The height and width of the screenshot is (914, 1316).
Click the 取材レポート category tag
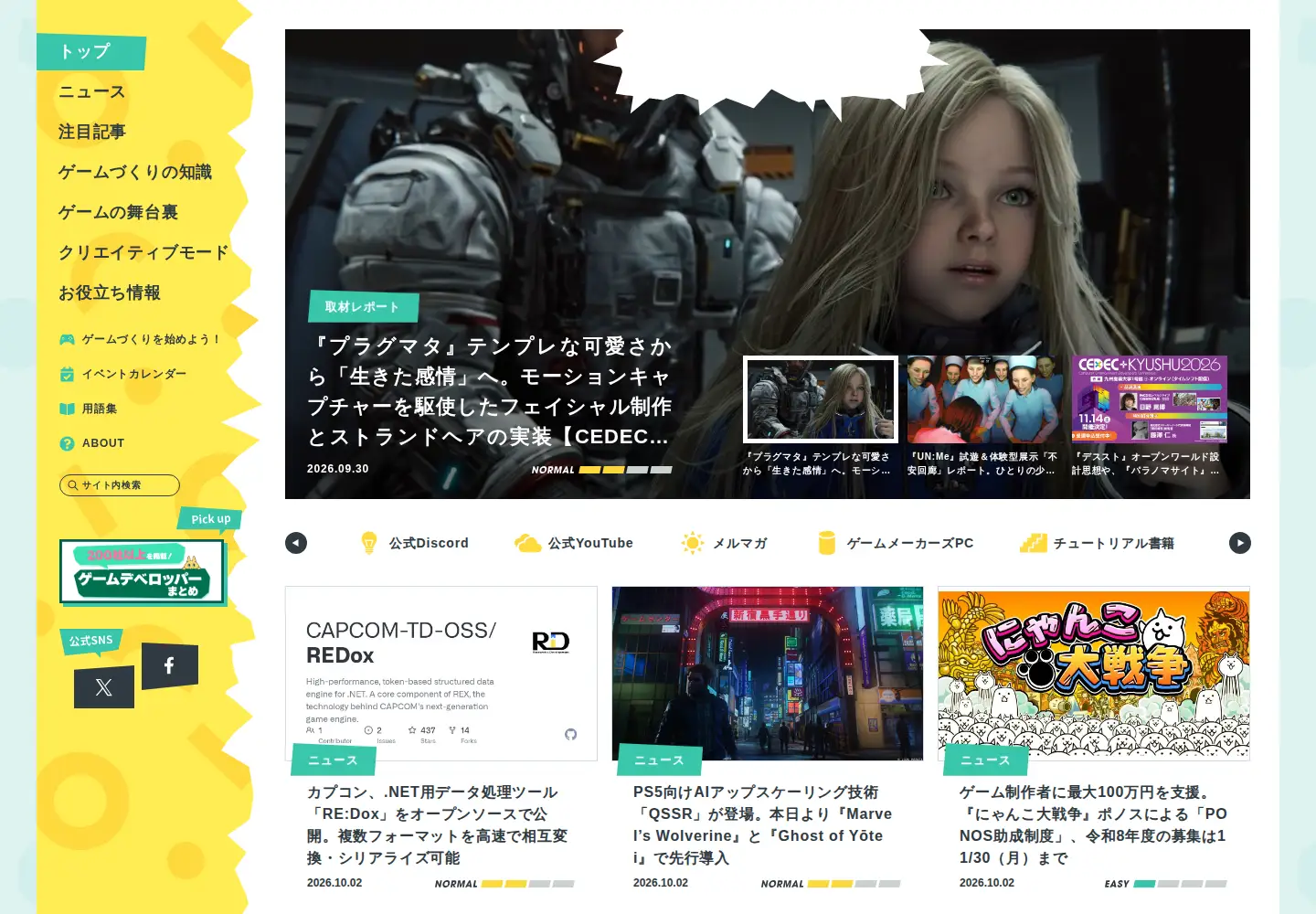point(363,307)
